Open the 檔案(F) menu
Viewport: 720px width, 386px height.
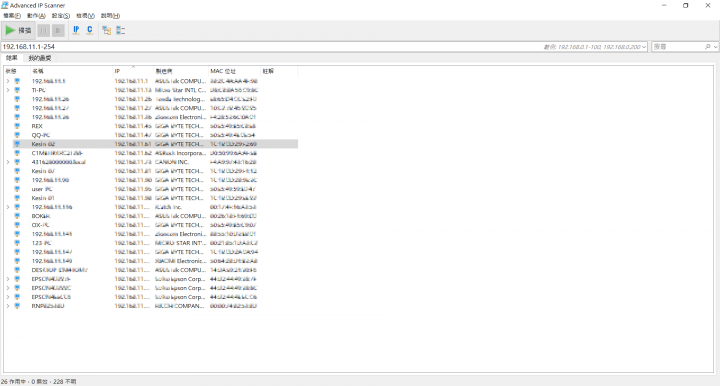click(x=12, y=16)
